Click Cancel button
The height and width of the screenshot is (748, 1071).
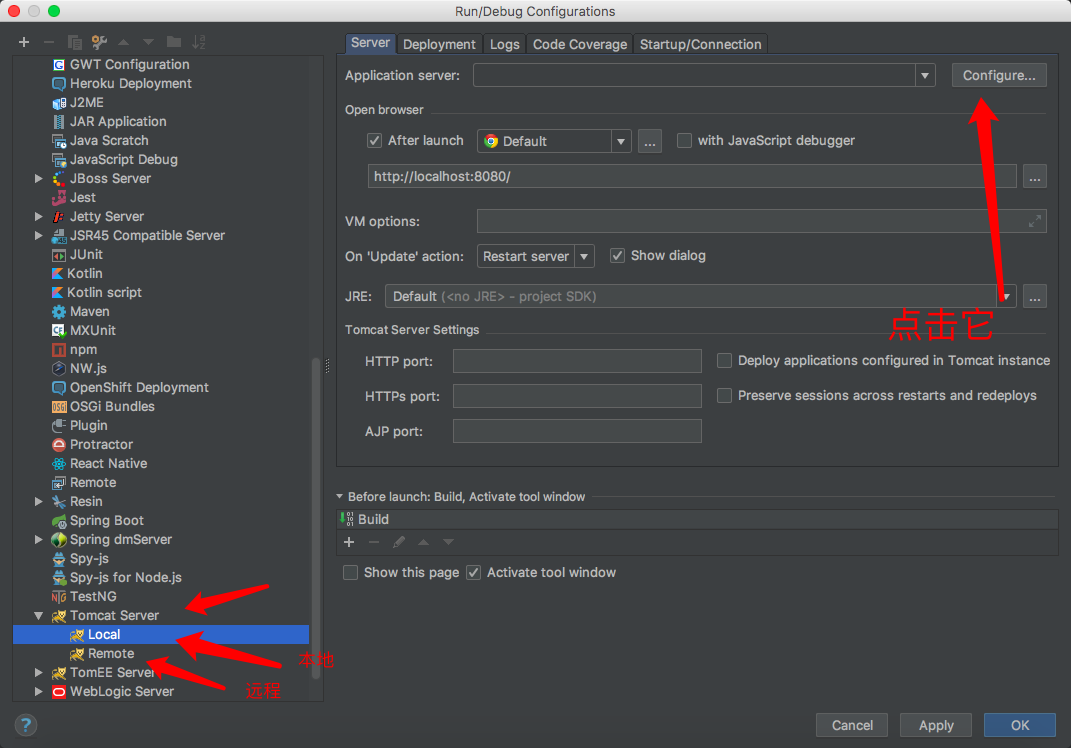[x=852, y=725]
